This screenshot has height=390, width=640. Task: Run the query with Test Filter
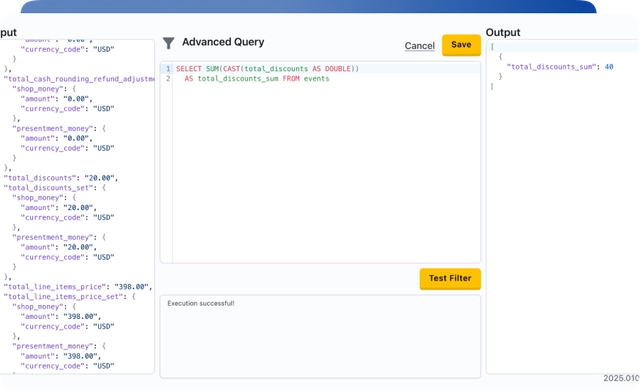450,279
